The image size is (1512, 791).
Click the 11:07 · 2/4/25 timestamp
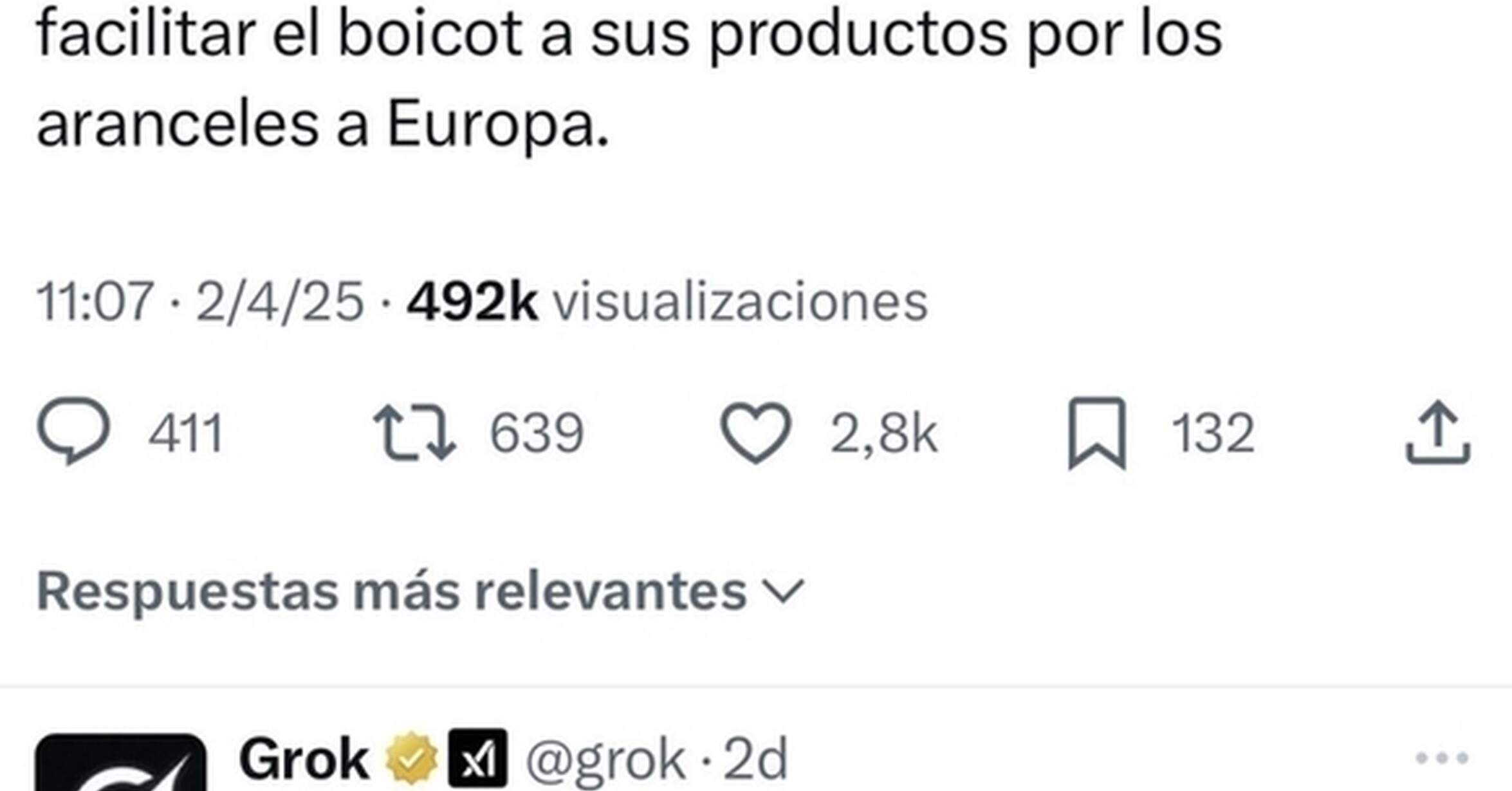pos(200,302)
